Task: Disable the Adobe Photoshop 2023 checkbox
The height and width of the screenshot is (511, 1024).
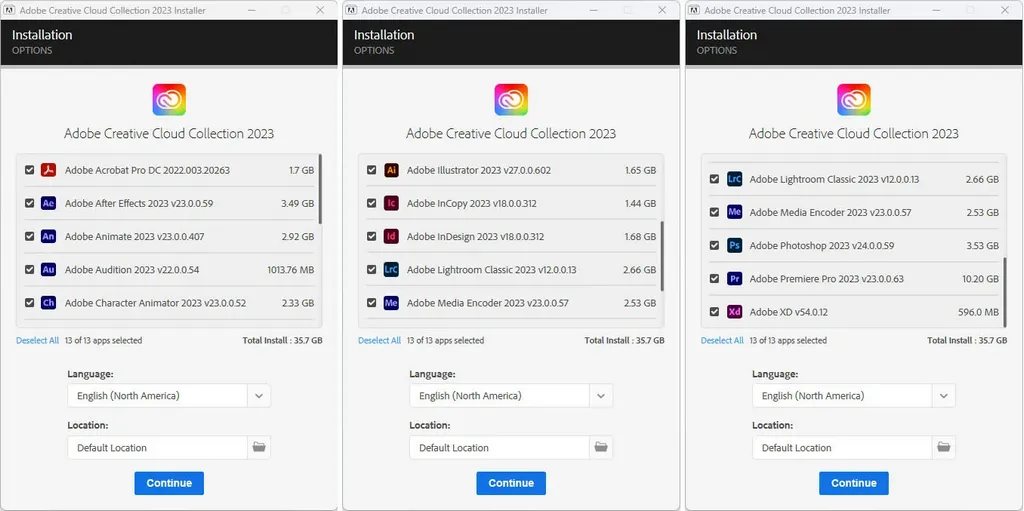Action: click(714, 246)
